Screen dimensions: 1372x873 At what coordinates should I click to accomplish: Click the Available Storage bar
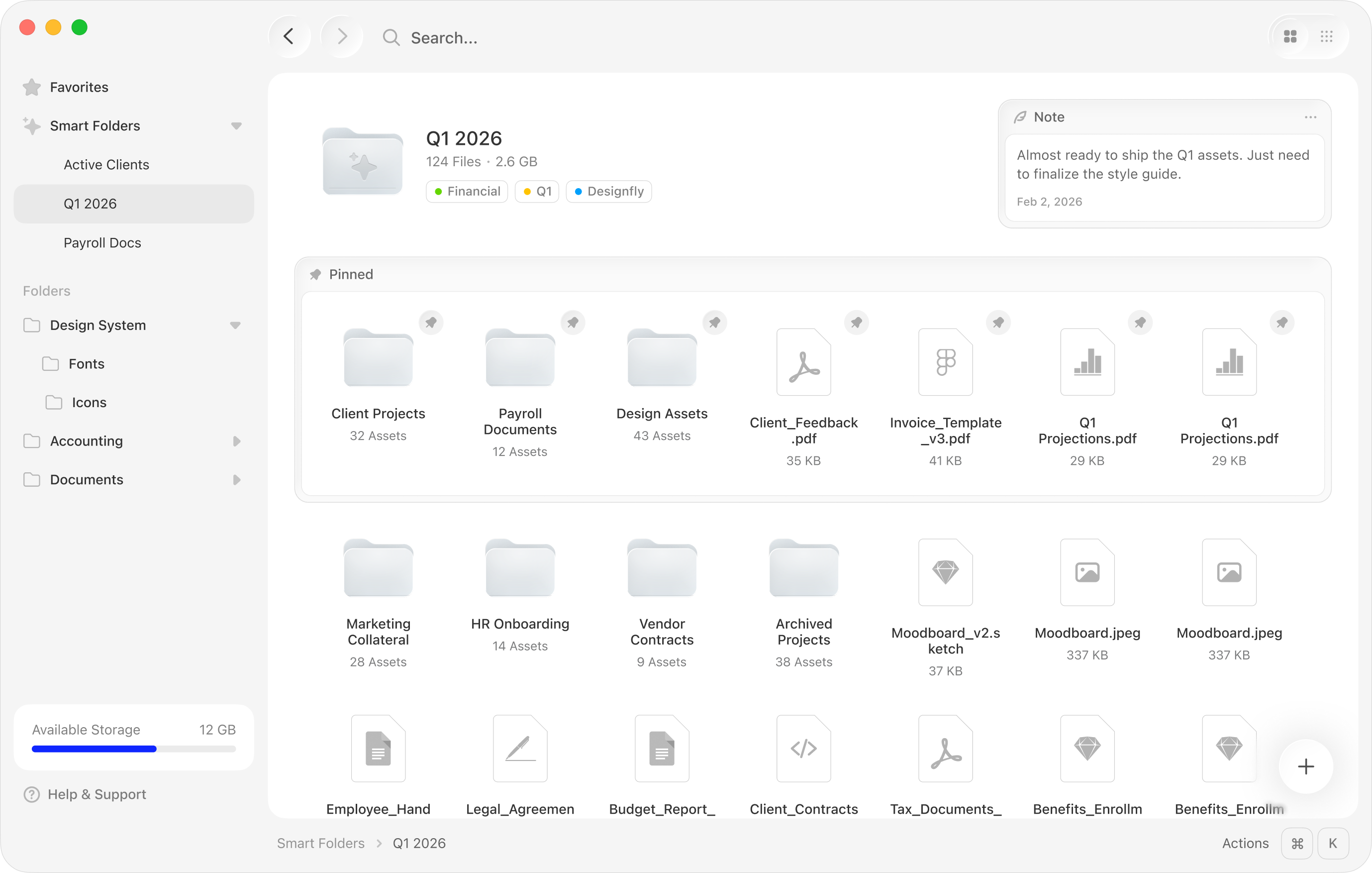[133, 749]
